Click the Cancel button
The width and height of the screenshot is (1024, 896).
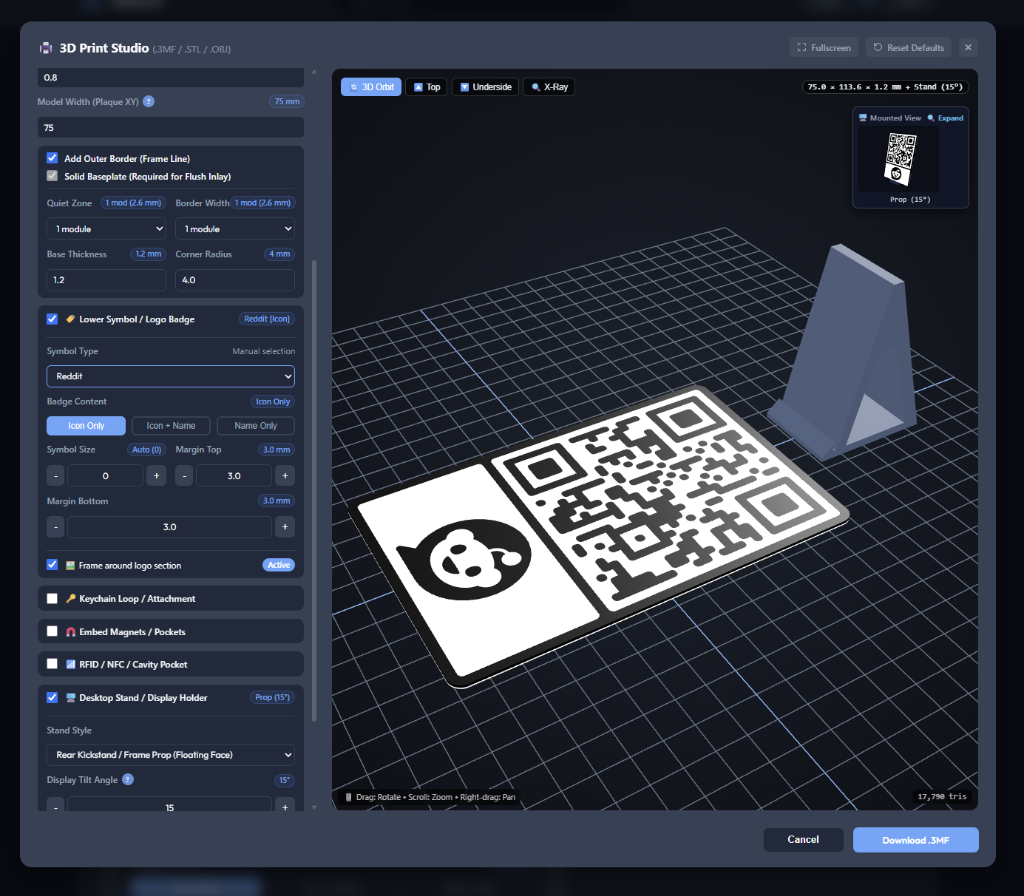coord(803,840)
